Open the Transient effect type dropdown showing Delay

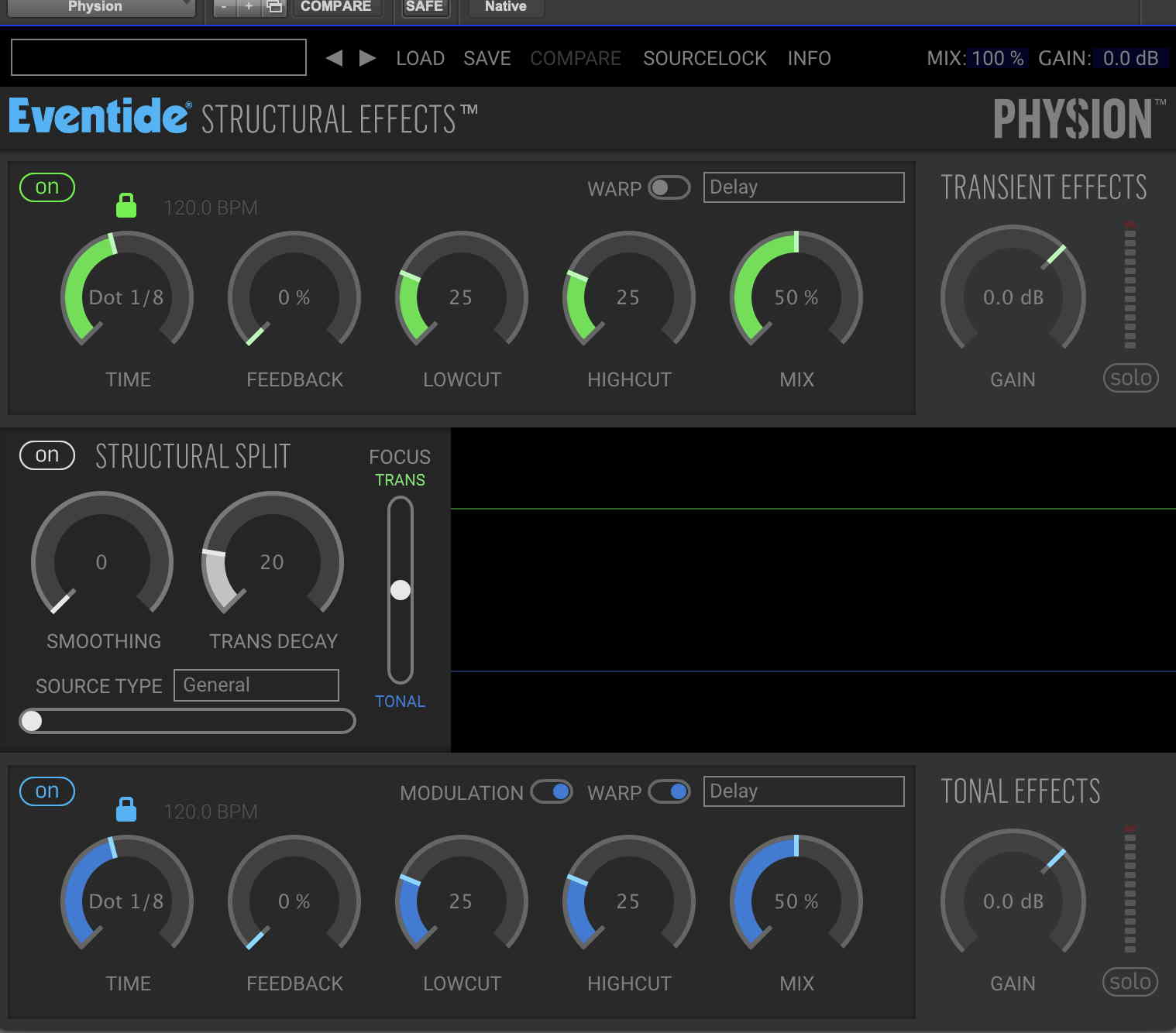(x=804, y=187)
